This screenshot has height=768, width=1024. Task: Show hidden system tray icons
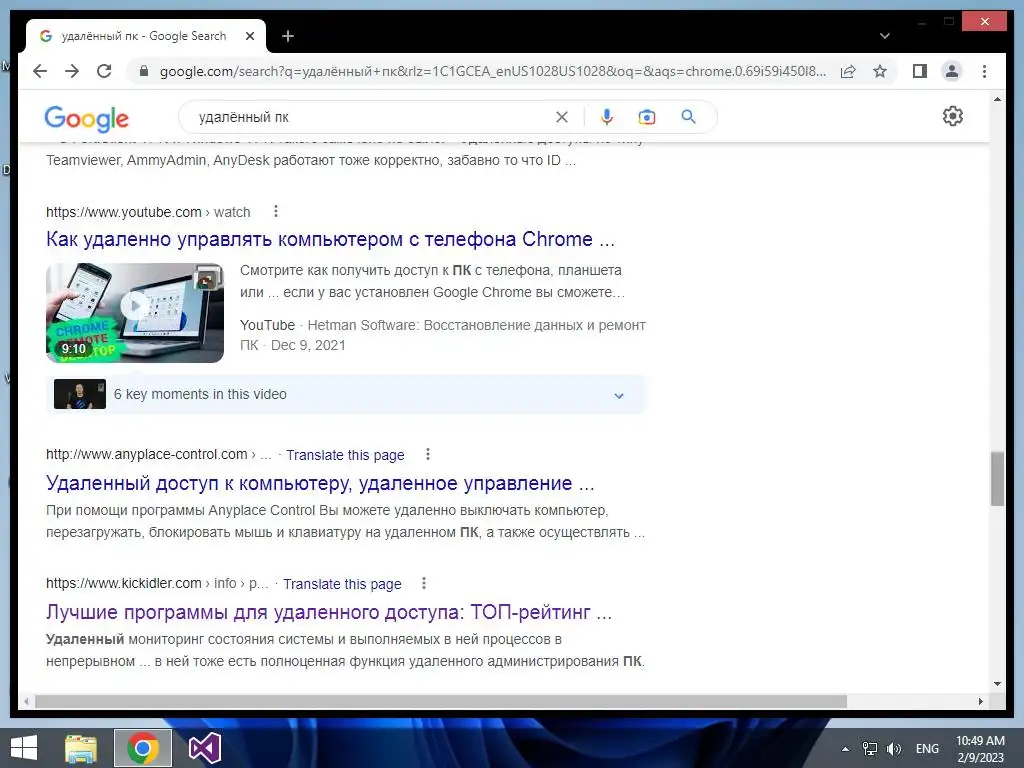[x=845, y=749]
